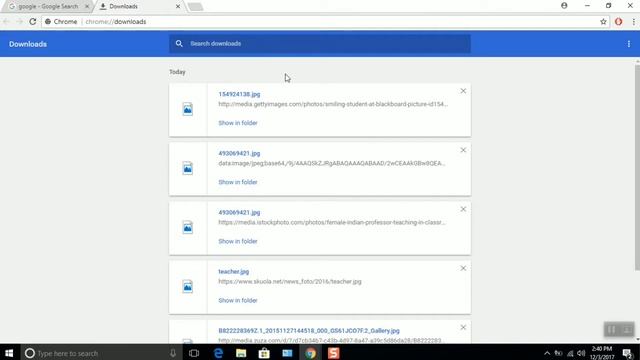Open Task View on the taskbar
Image resolution: width=640 pixels, height=360 pixels.
coord(194,353)
